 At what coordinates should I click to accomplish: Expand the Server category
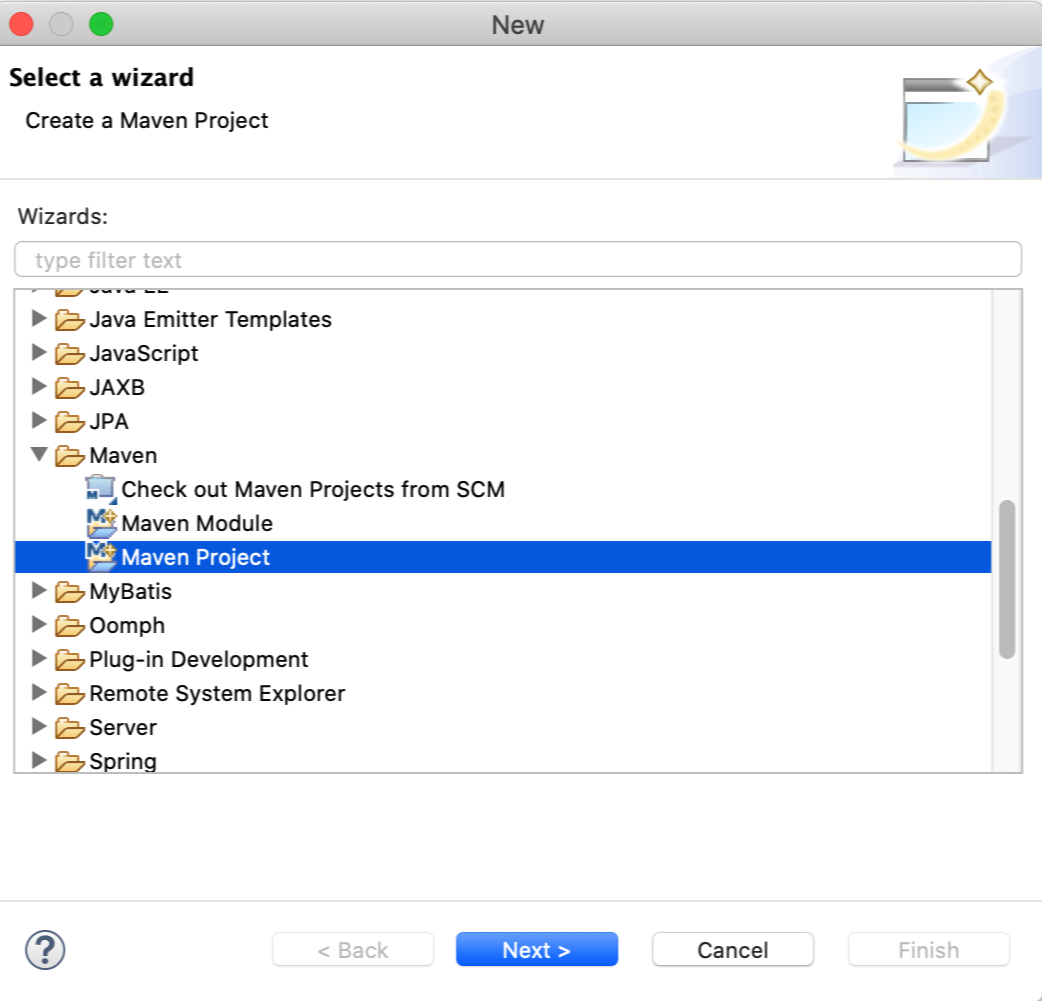click(39, 726)
